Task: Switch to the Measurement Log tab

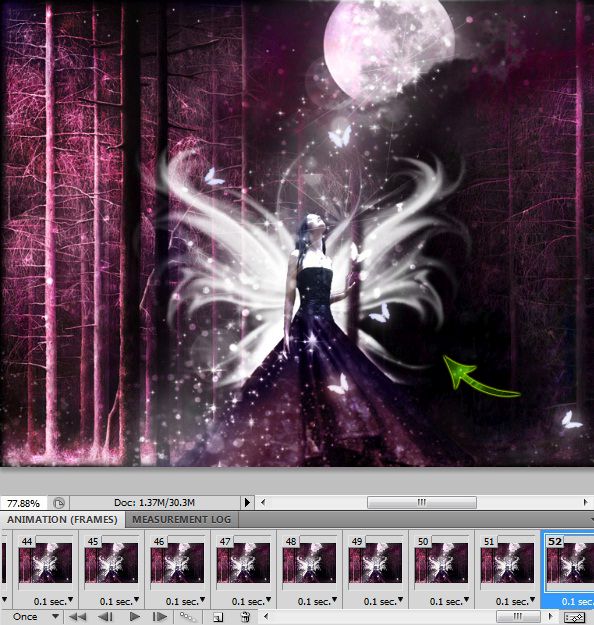Action: click(181, 519)
